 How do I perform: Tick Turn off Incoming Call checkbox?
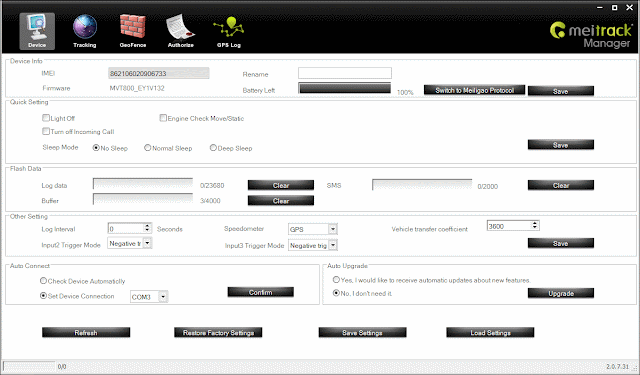46,131
